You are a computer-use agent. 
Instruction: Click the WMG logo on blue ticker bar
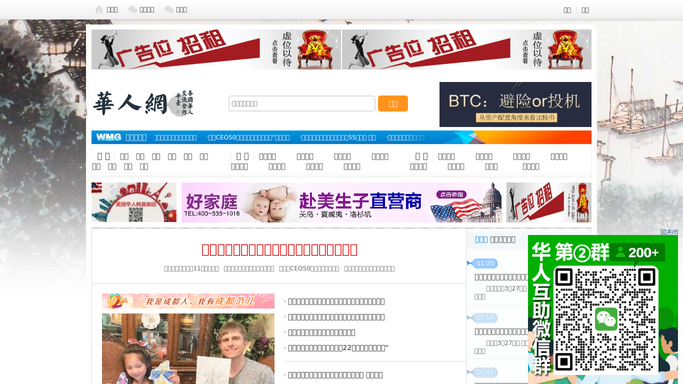click(108, 137)
